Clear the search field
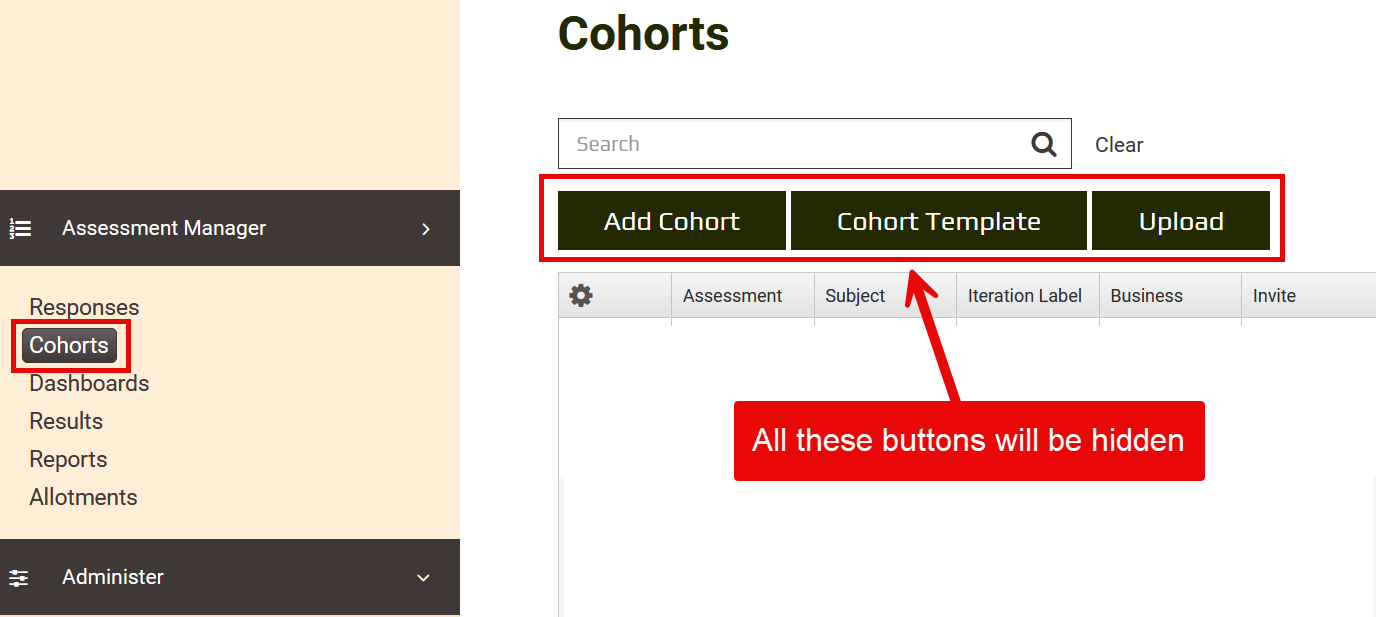Viewport: 1376px width, 617px height. point(1118,145)
